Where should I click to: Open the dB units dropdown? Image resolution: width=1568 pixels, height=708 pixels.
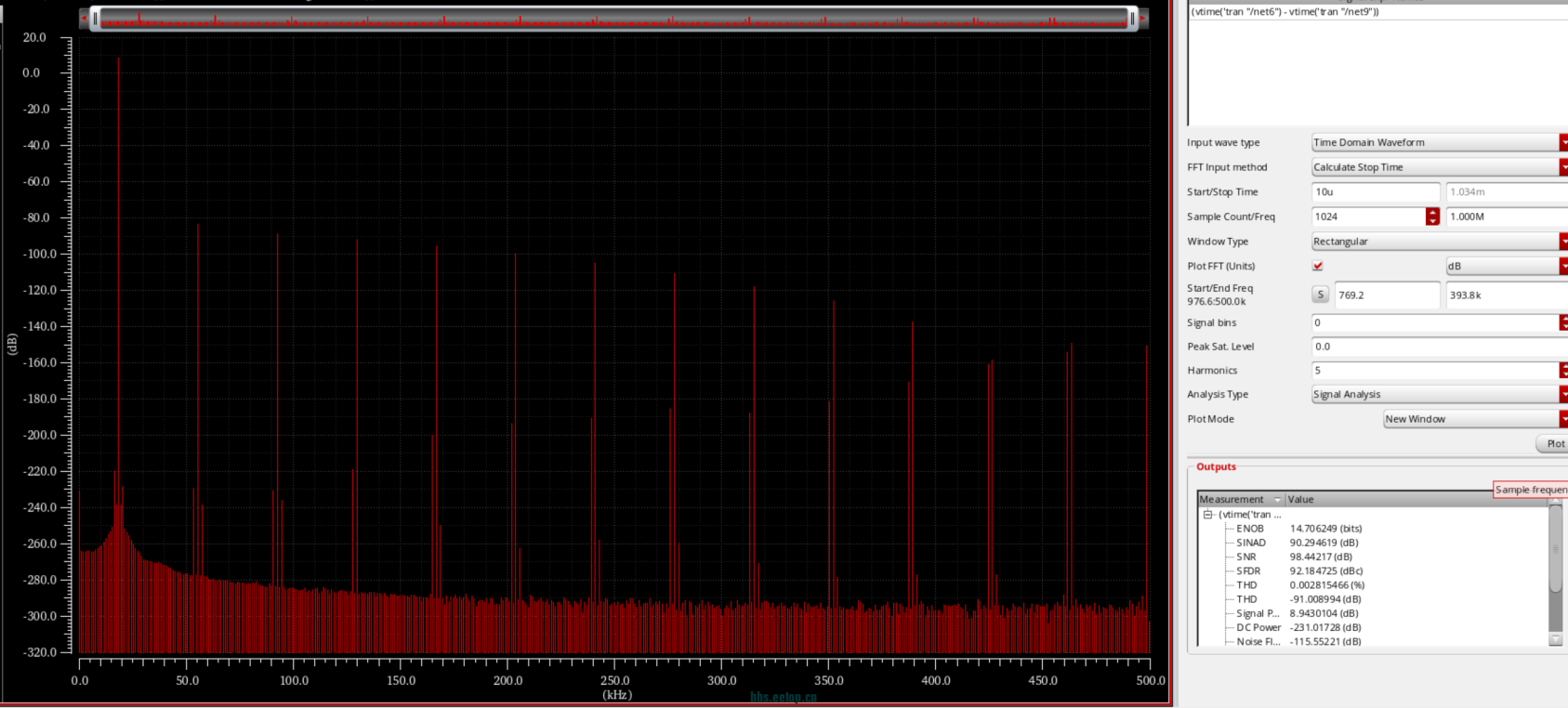[x=1507, y=266]
